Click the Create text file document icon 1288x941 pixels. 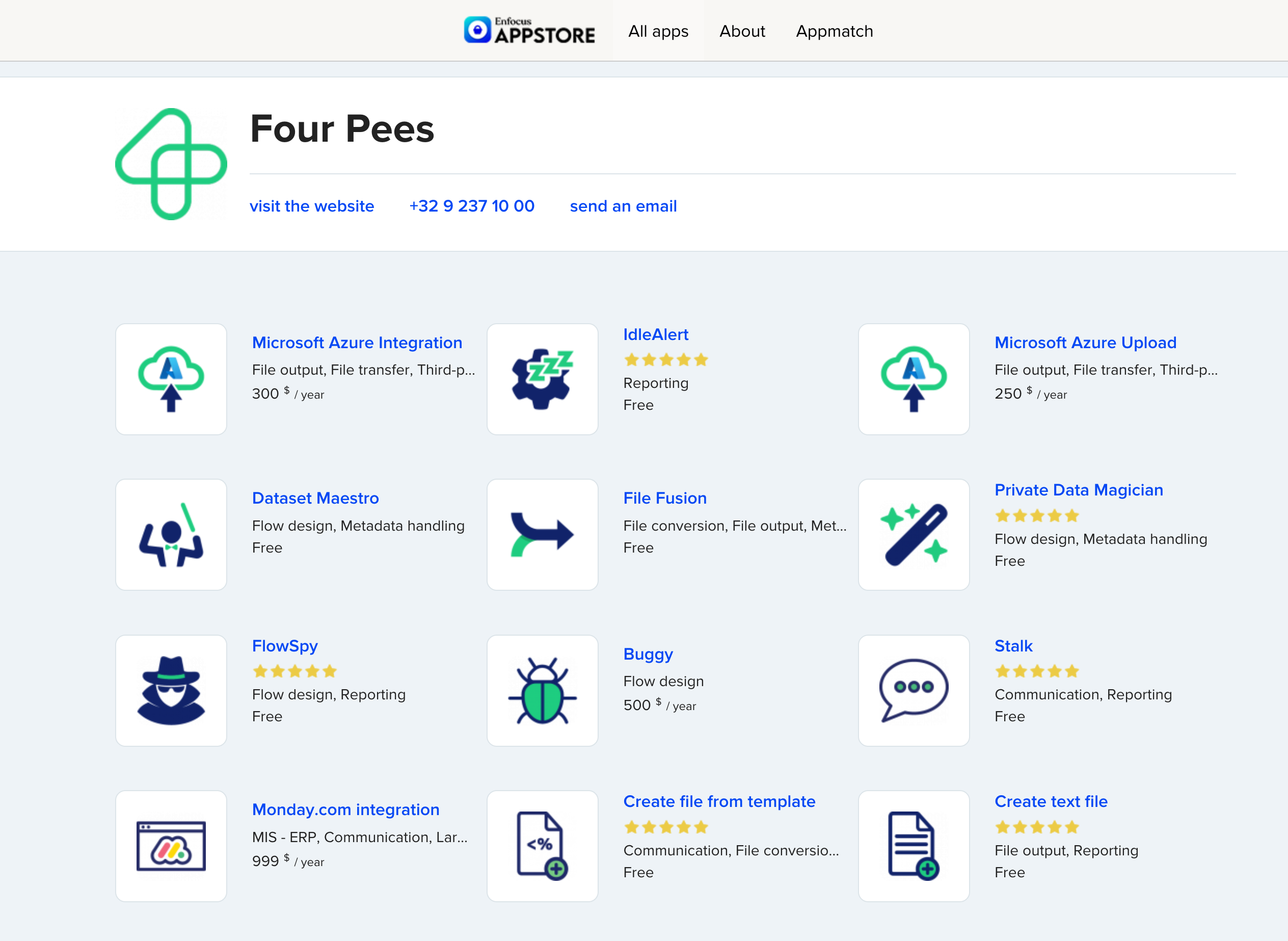914,846
